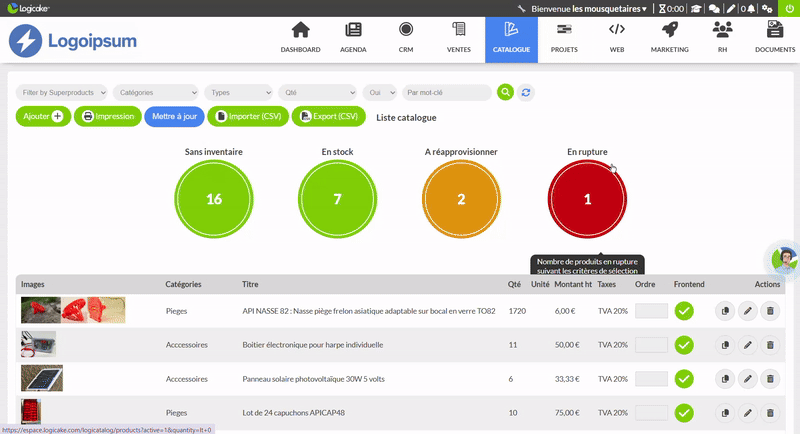The height and width of the screenshot is (434, 800).
Task: Open the chat messages icon
Action: tap(714, 8)
